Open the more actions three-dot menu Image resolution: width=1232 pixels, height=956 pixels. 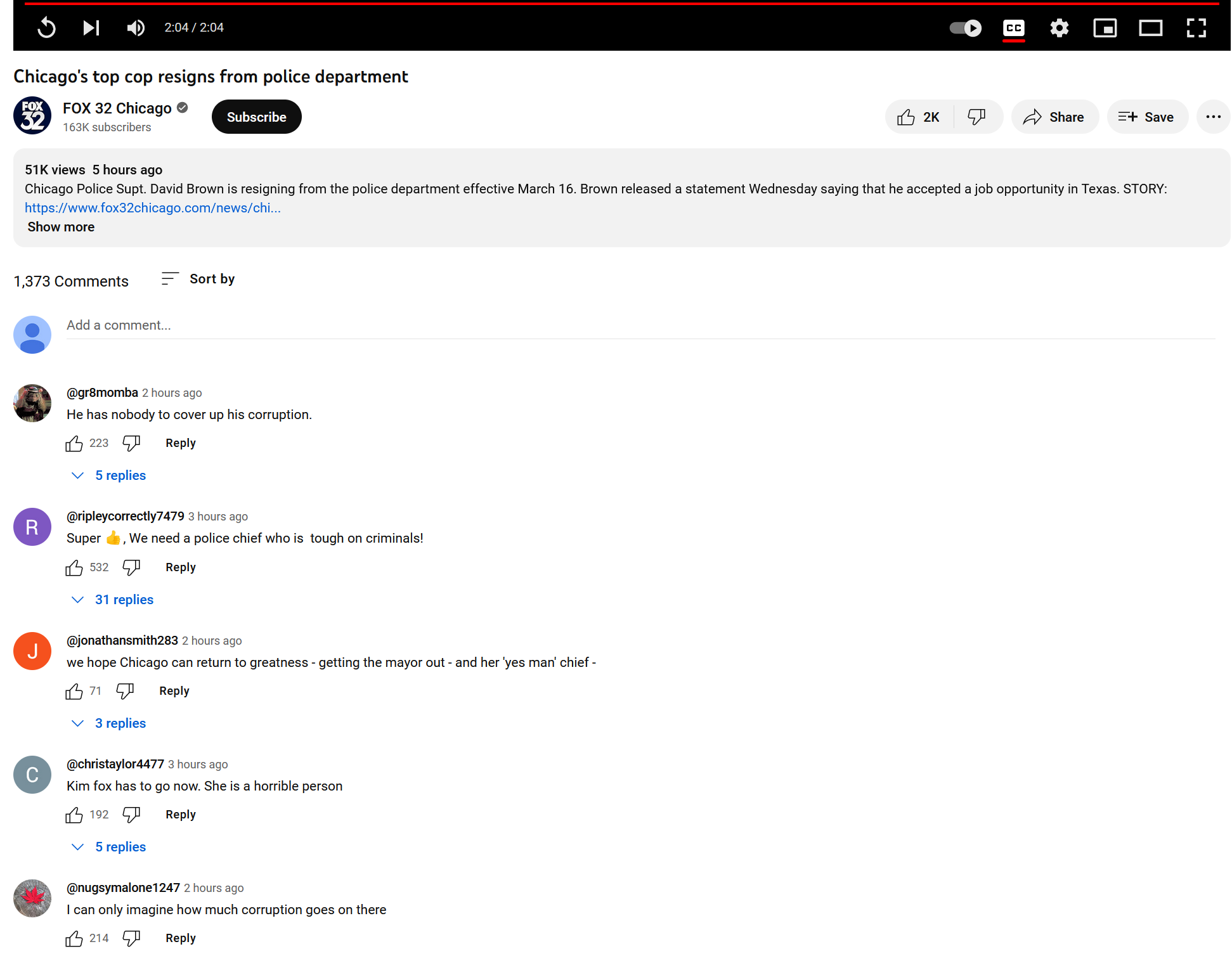click(x=1213, y=117)
